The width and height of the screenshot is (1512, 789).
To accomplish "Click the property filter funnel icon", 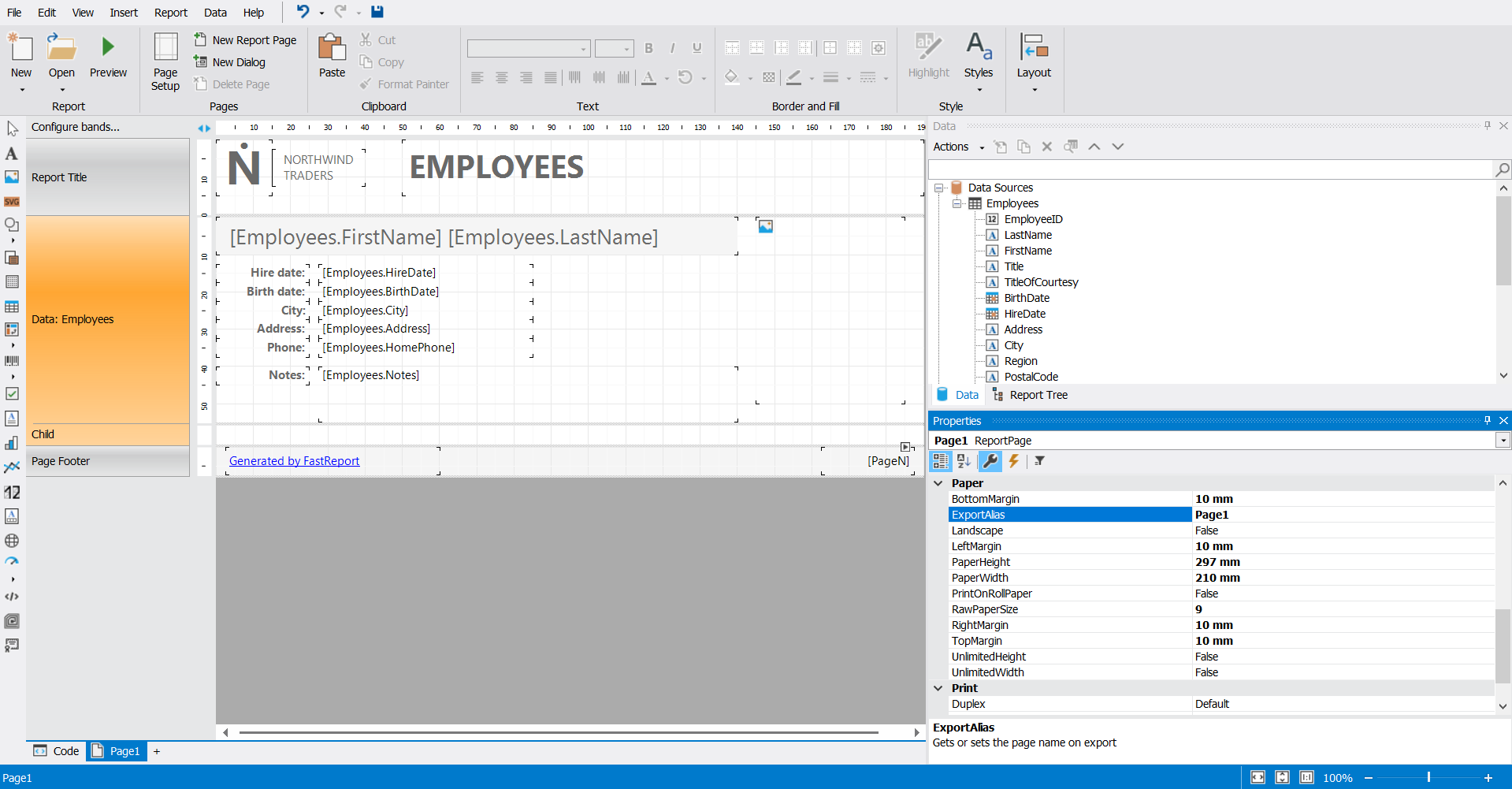I will [x=1040, y=461].
